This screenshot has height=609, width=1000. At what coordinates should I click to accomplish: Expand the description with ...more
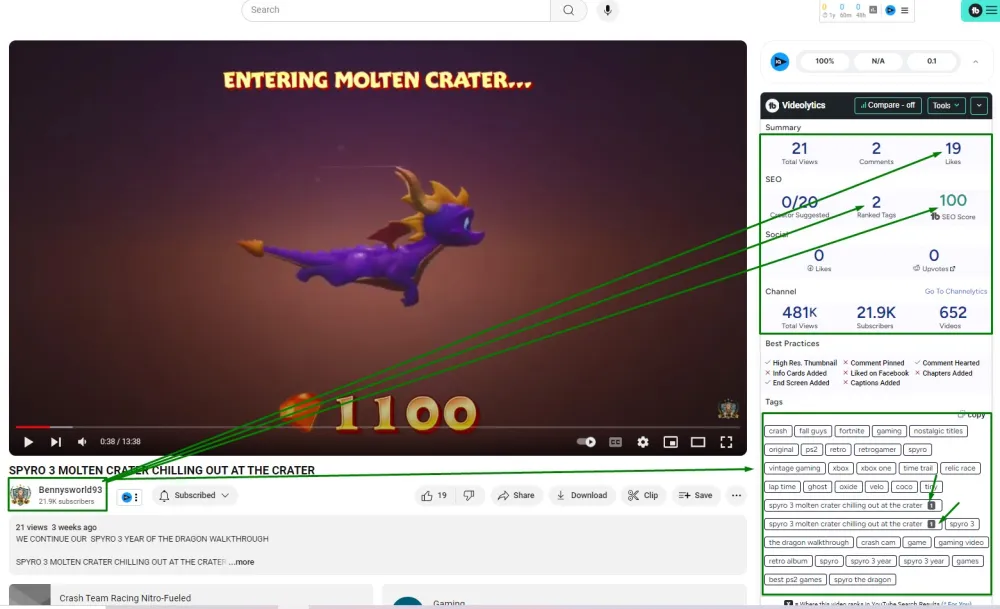(242, 562)
